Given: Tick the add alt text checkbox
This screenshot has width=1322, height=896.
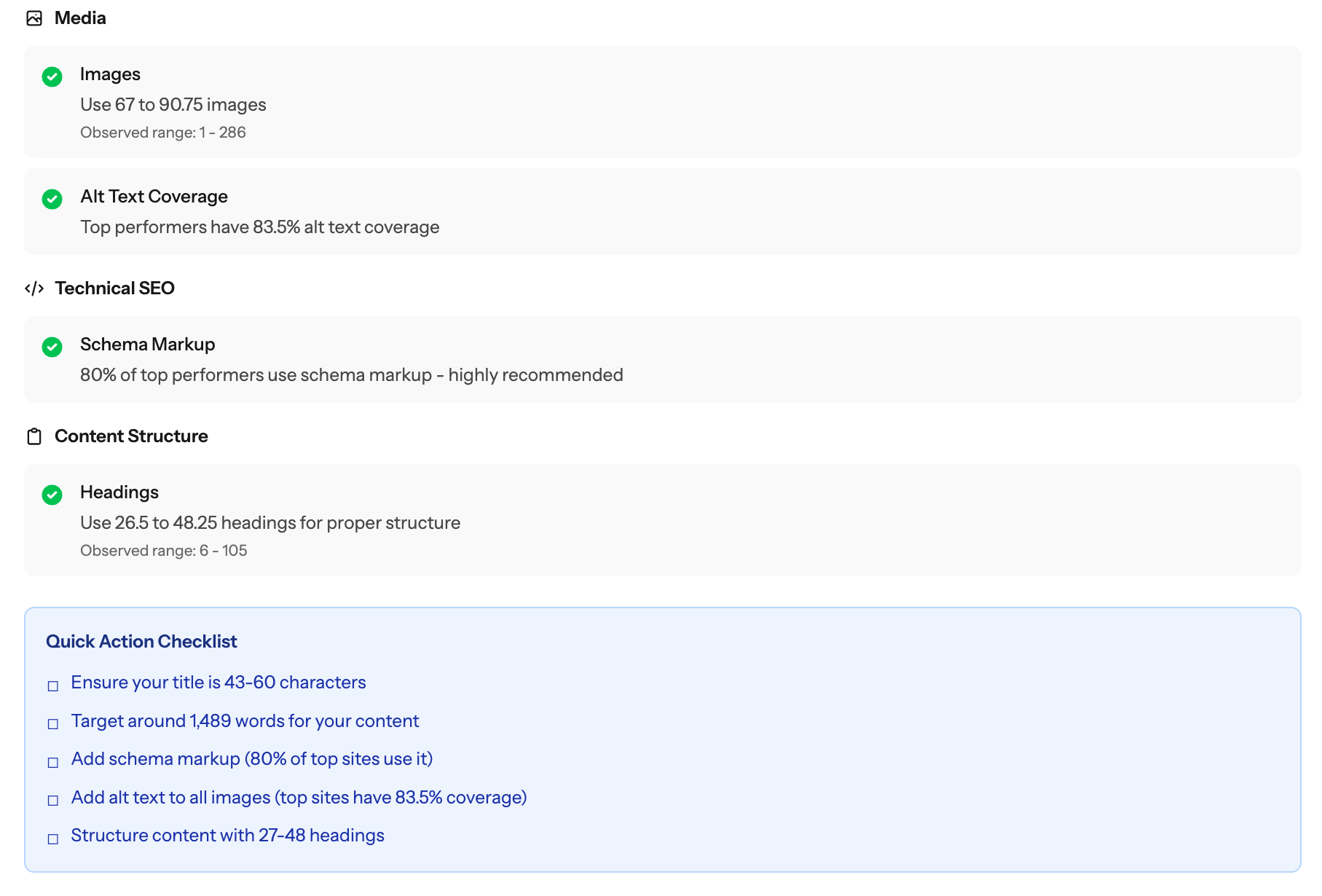Looking at the screenshot, I should coord(53,801).
